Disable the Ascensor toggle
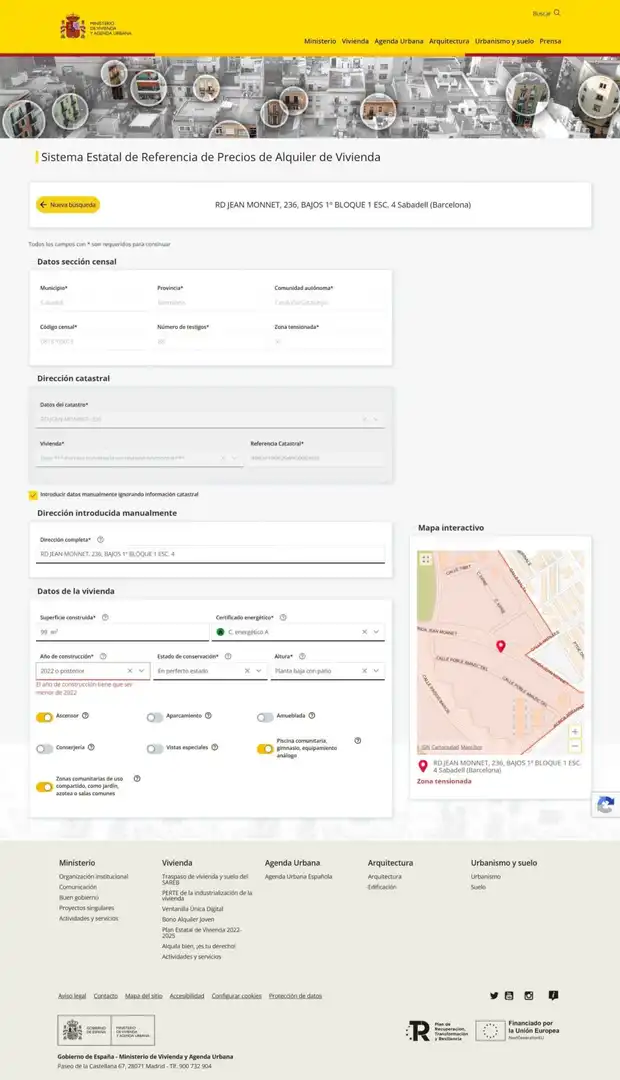Screen dimensions: 620x1080 [45, 717]
